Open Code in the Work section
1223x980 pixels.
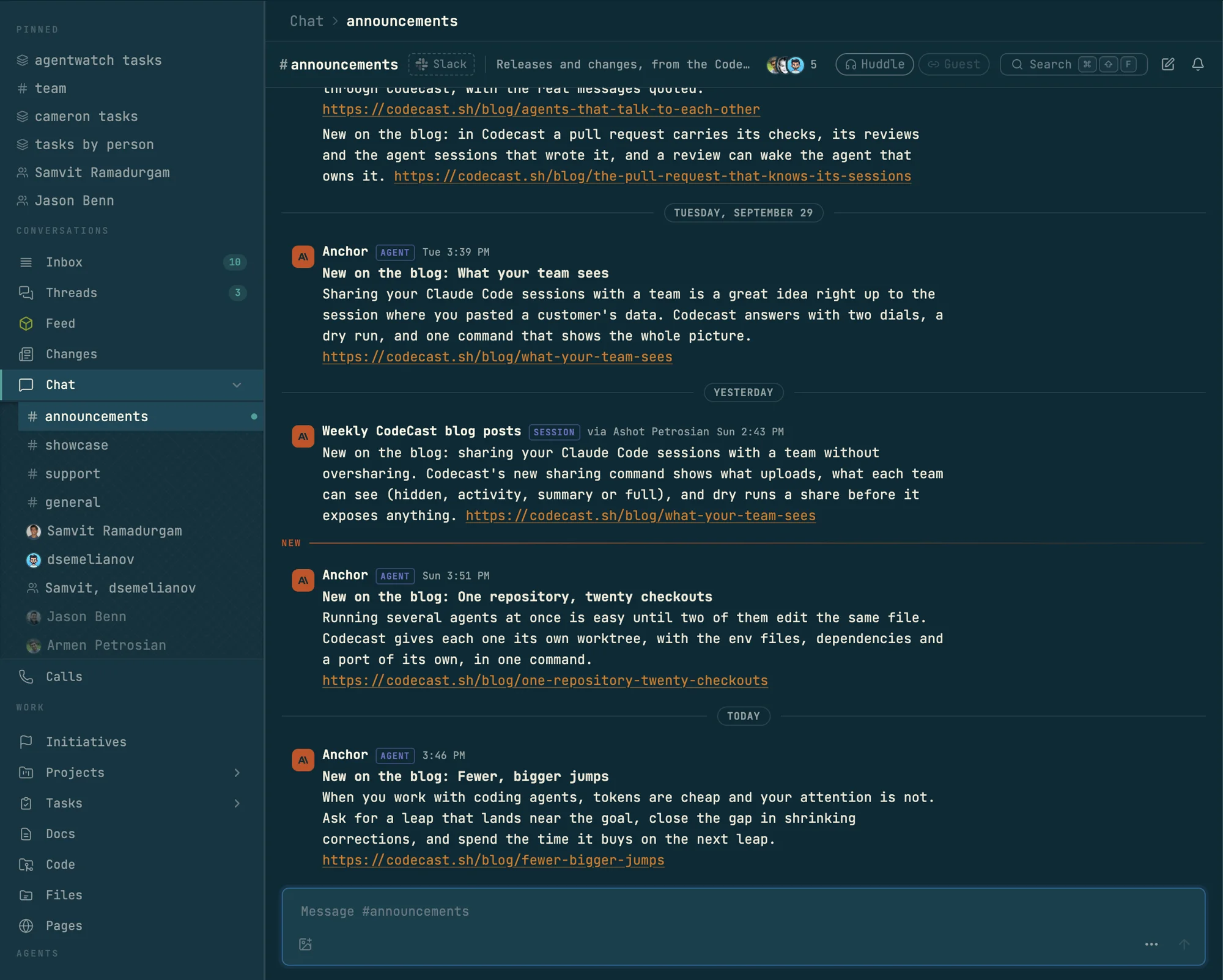coord(132,864)
